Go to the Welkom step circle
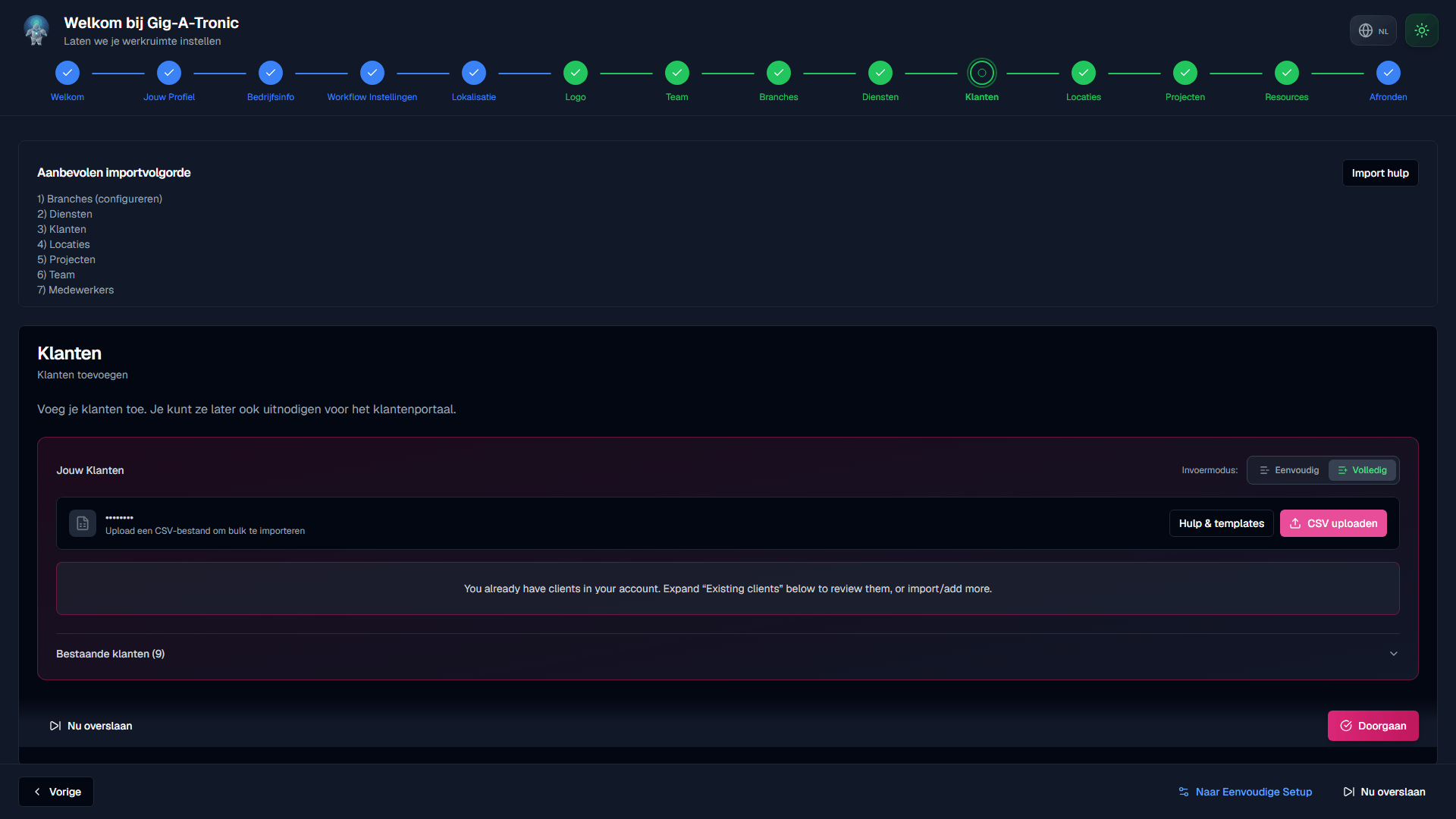 [x=67, y=73]
